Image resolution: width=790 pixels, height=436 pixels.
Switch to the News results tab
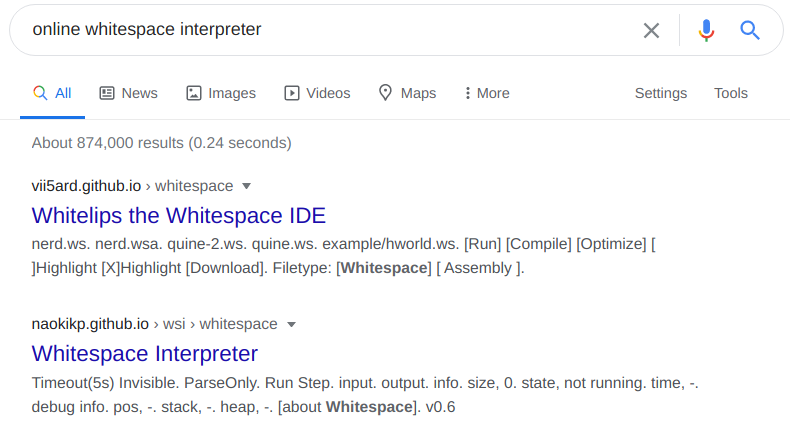coord(139,93)
